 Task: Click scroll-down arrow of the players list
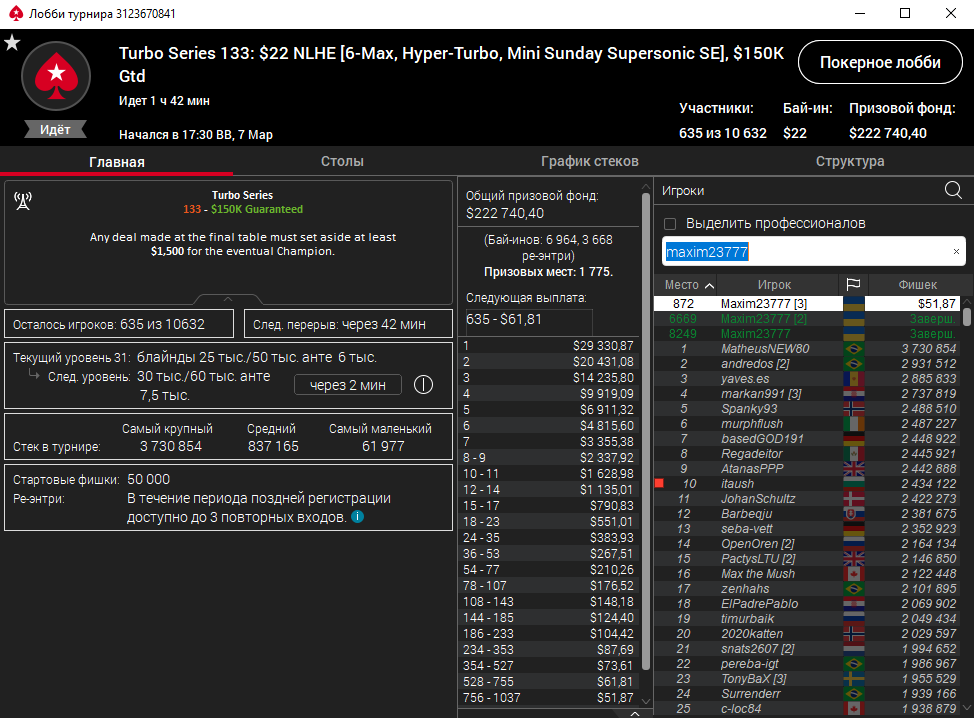click(967, 707)
